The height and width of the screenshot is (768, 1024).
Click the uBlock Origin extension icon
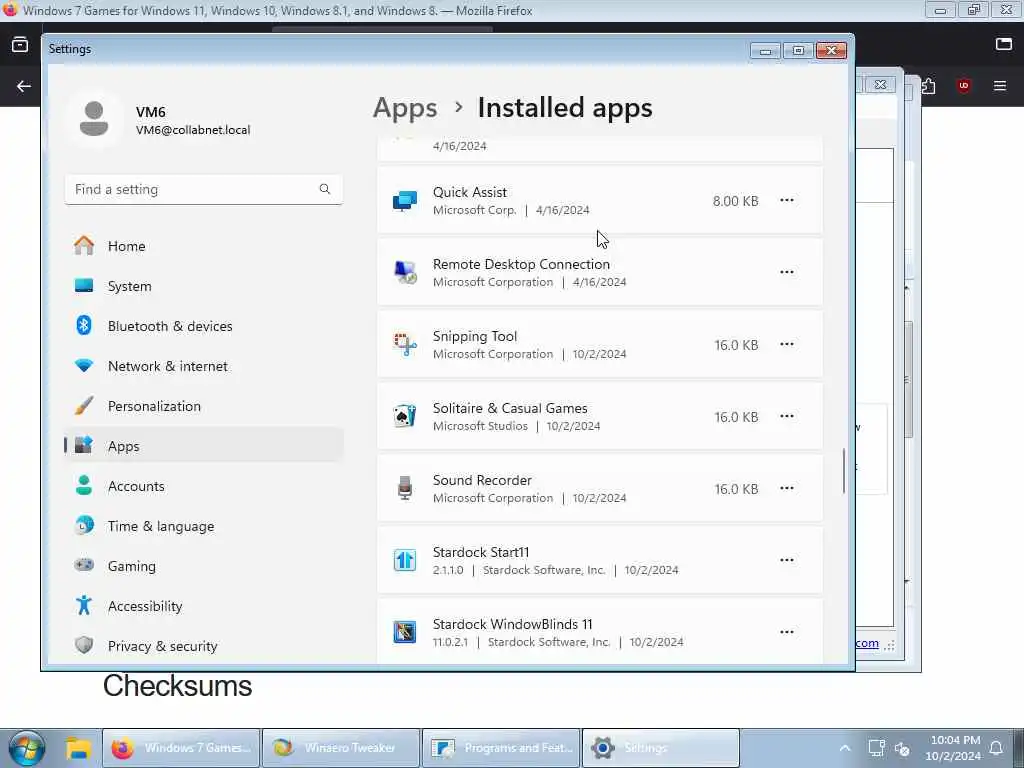pyautogui.click(x=964, y=86)
